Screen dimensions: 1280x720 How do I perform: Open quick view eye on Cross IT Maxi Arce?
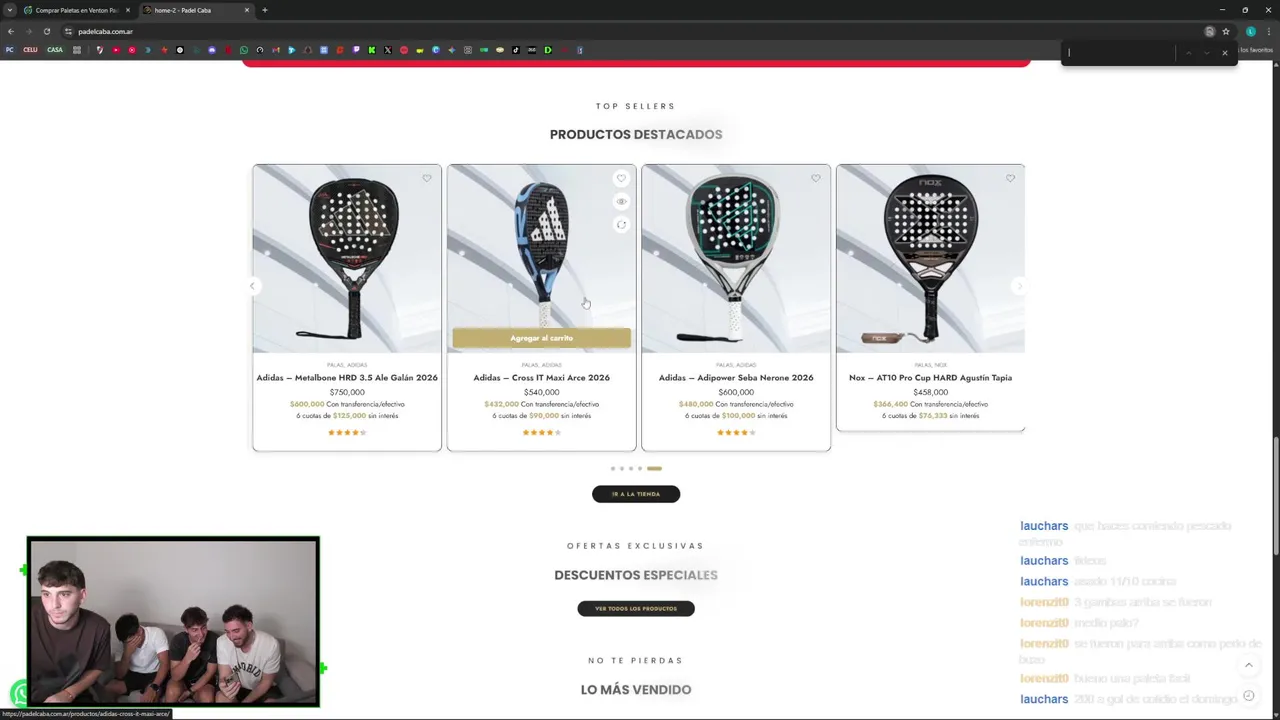621,202
